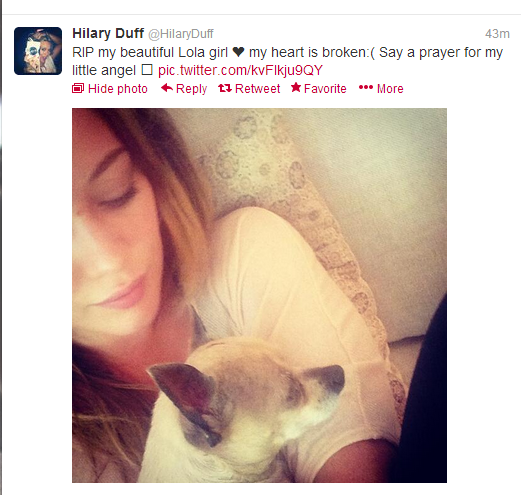
Task: Follow the pic.twitter.com/kvFIkju9QY link
Action: pyautogui.click(x=240, y=70)
